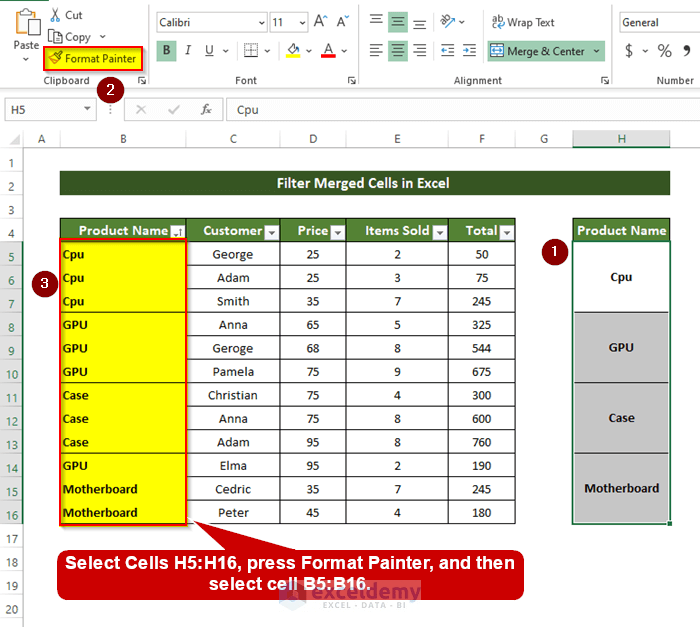Open Clipboard group dialog launcher

click(142, 80)
